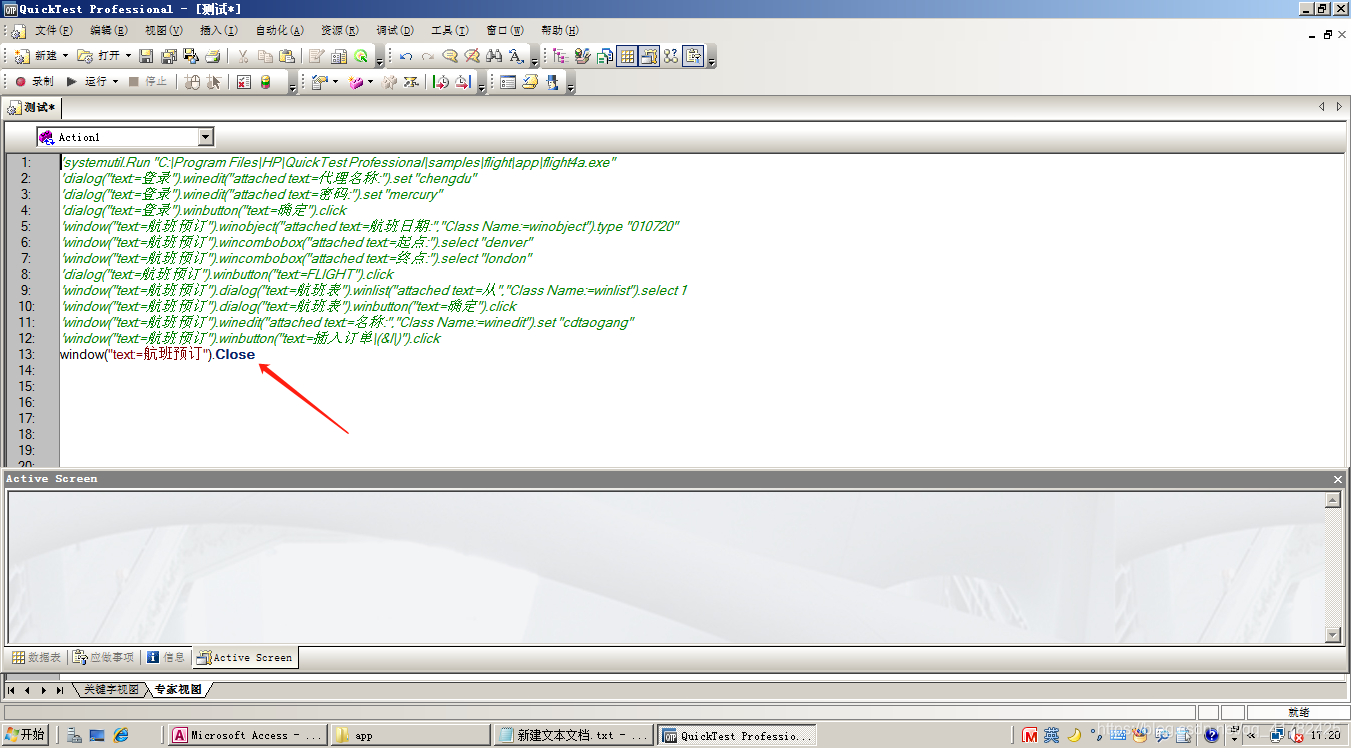This screenshot has height=748, width=1351.
Task: Click the muted volume icon in the system tray
Action: pos(1297,735)
